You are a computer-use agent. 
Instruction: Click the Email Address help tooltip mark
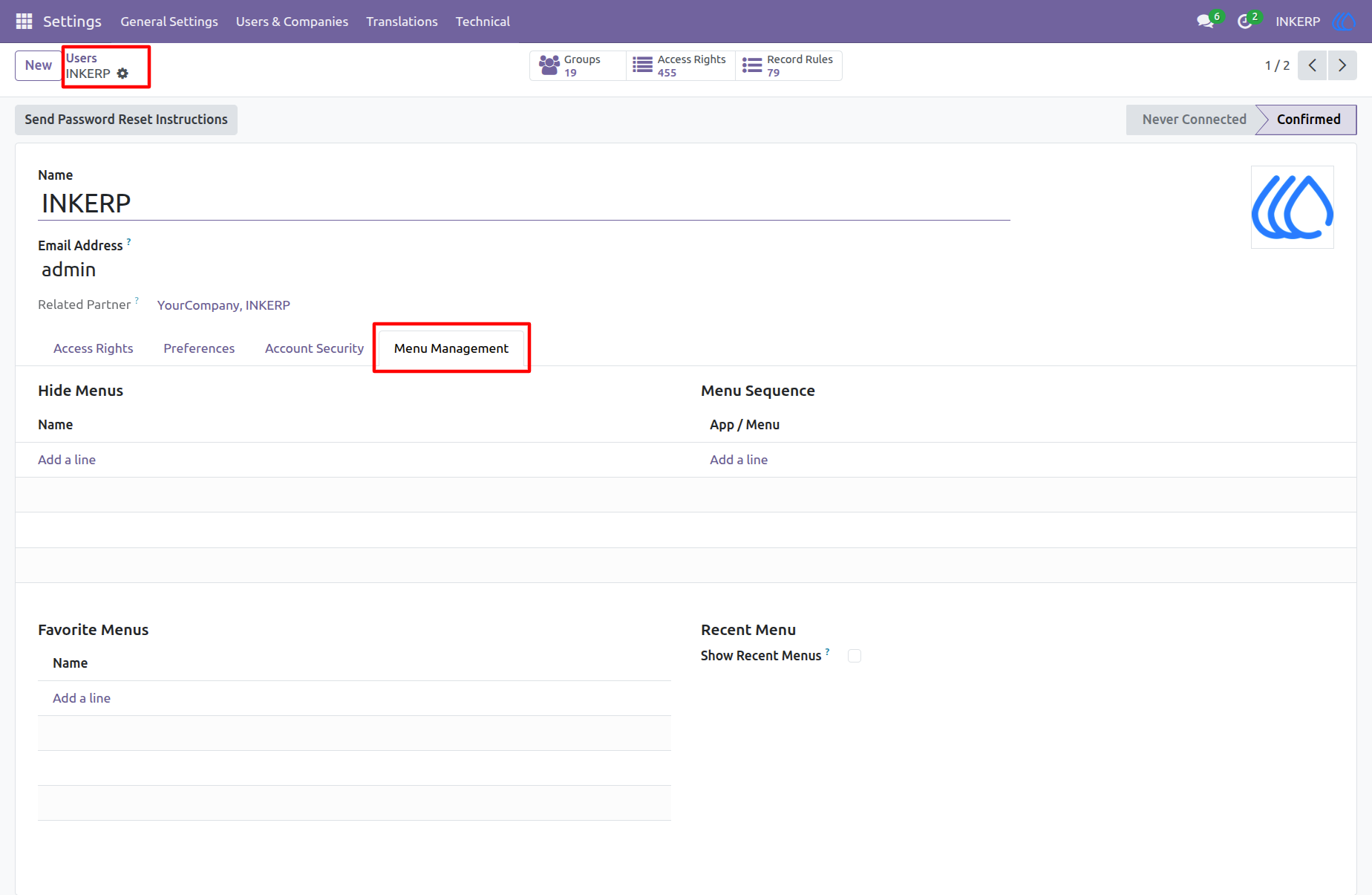[129, 241]
